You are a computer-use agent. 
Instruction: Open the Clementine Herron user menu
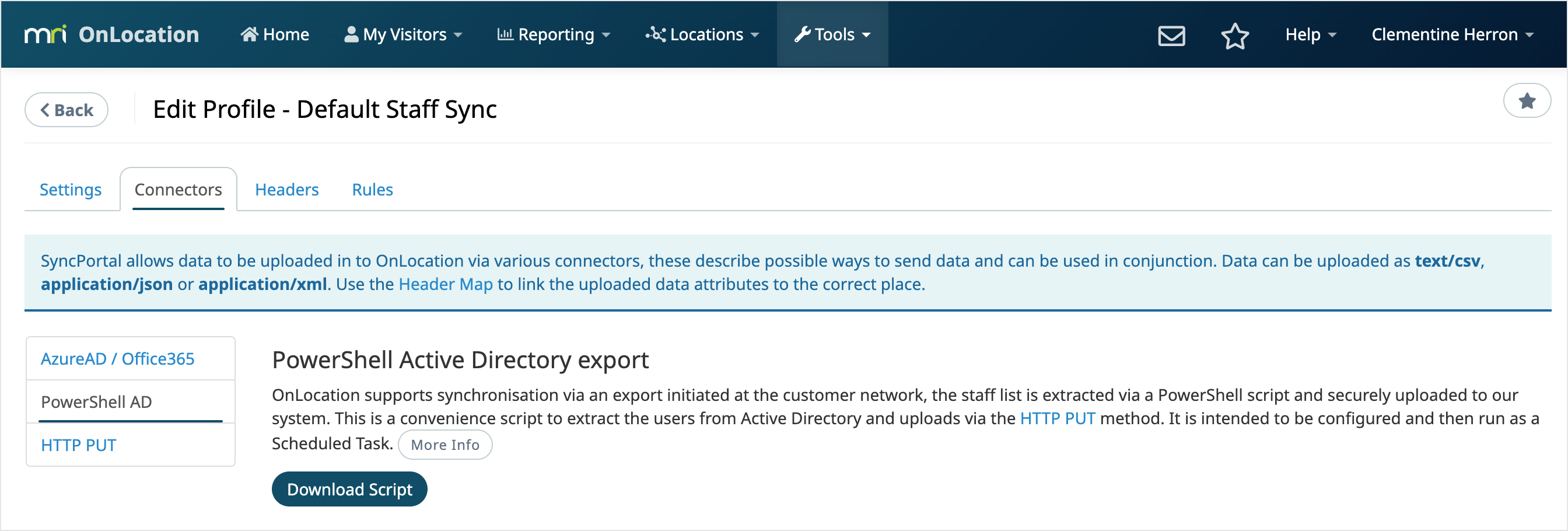[1452, 34]
